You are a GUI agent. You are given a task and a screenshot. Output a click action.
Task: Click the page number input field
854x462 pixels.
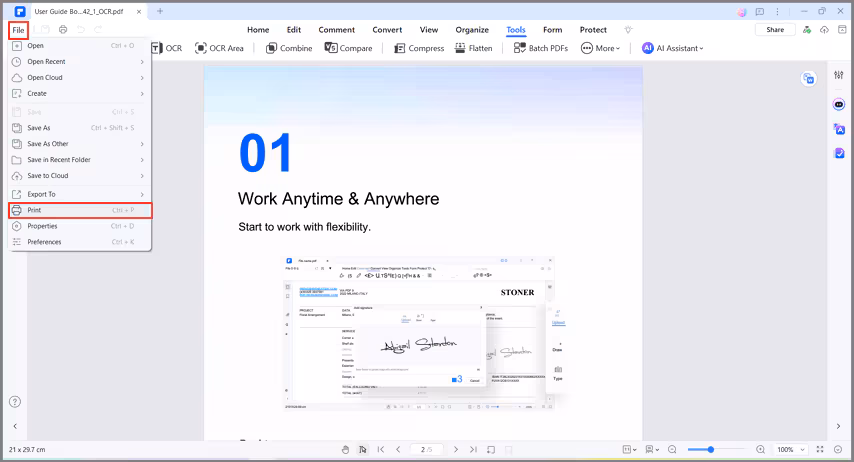point(426,449)
